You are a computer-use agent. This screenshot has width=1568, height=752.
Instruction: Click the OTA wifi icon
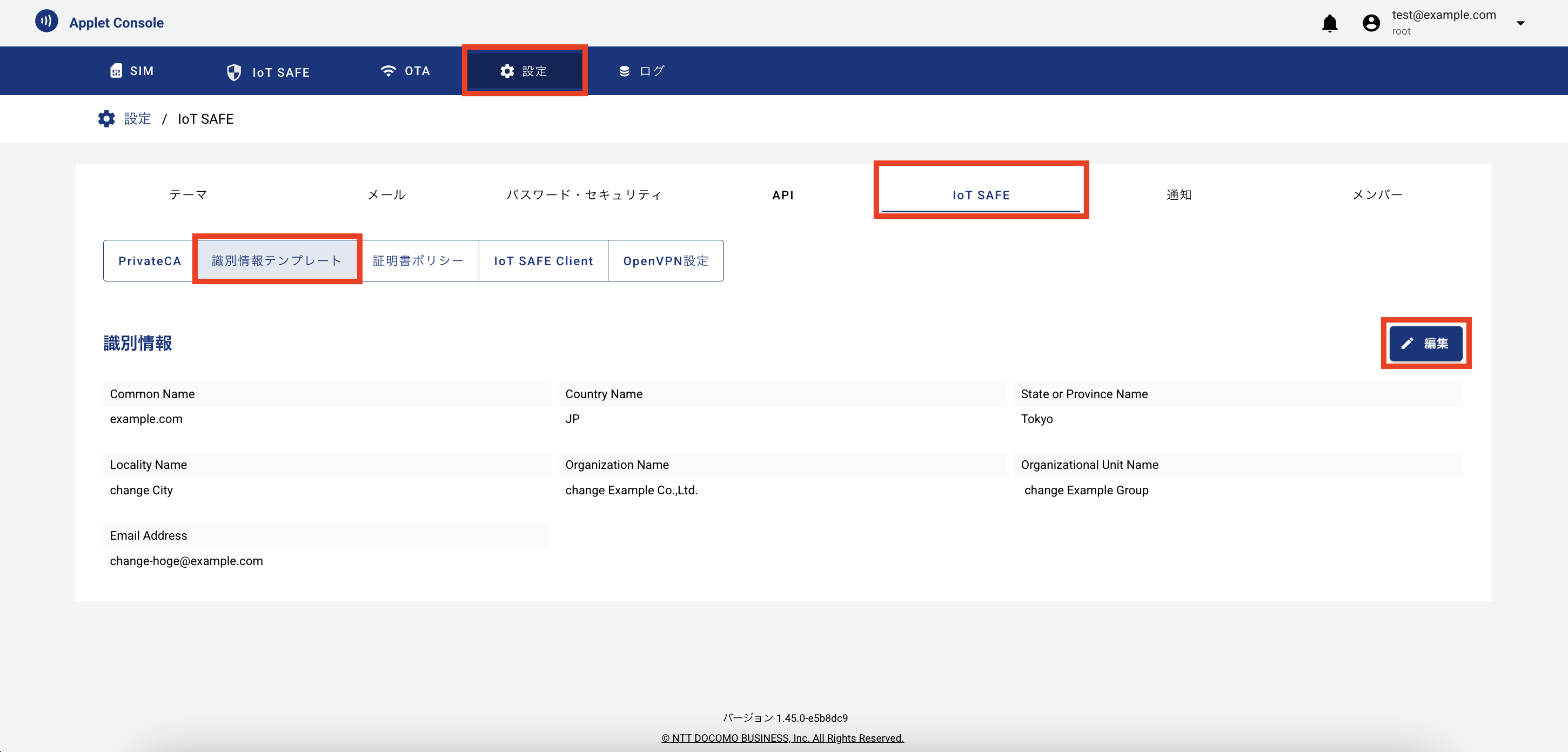click(388, 71)
